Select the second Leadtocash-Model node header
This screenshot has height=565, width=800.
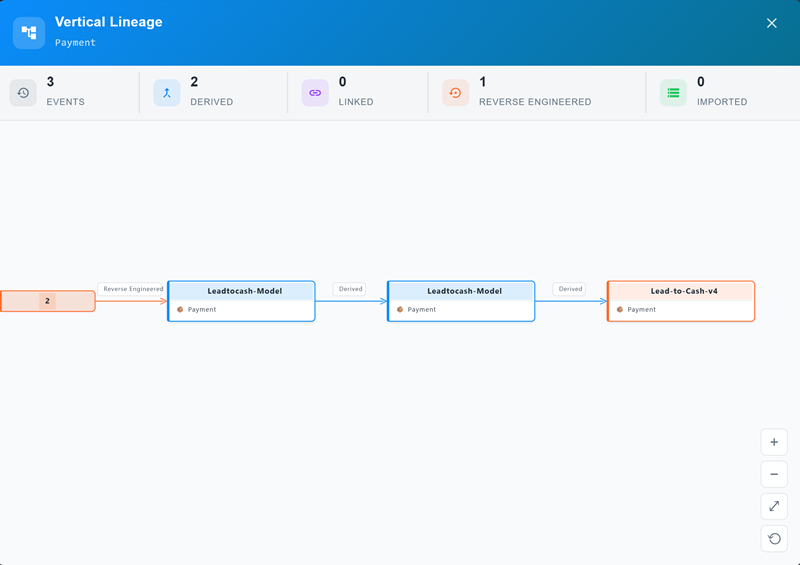(x=461, y=291)
